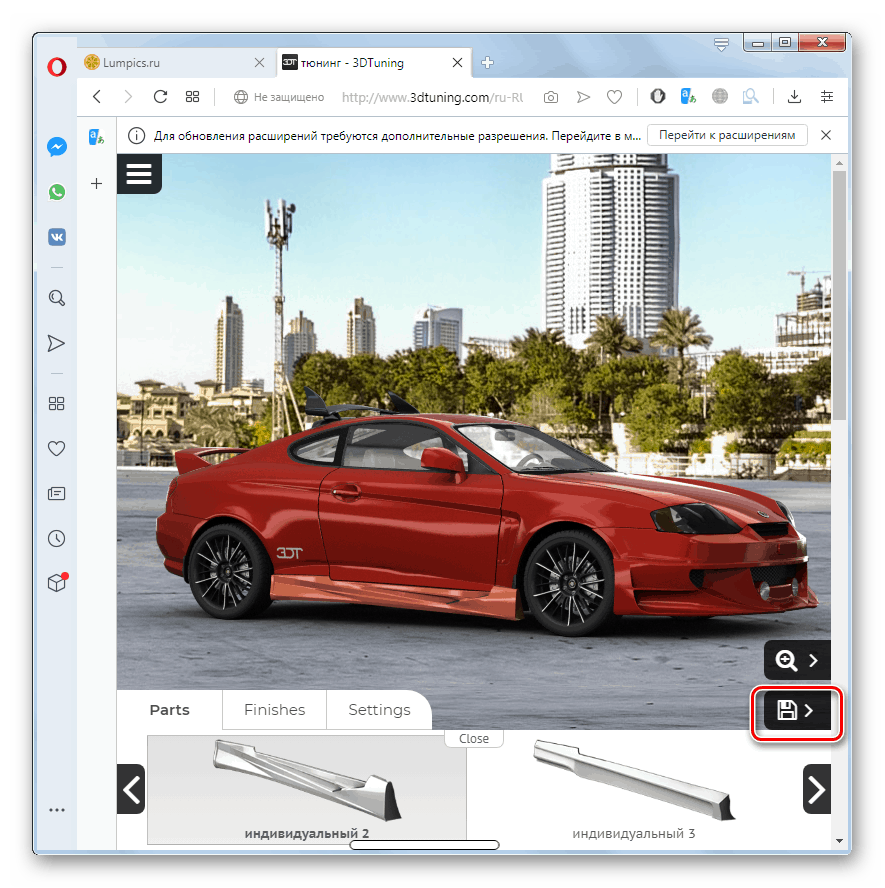Open browsing History via the clock icon
885x888 pixels.
click(57, 538)
